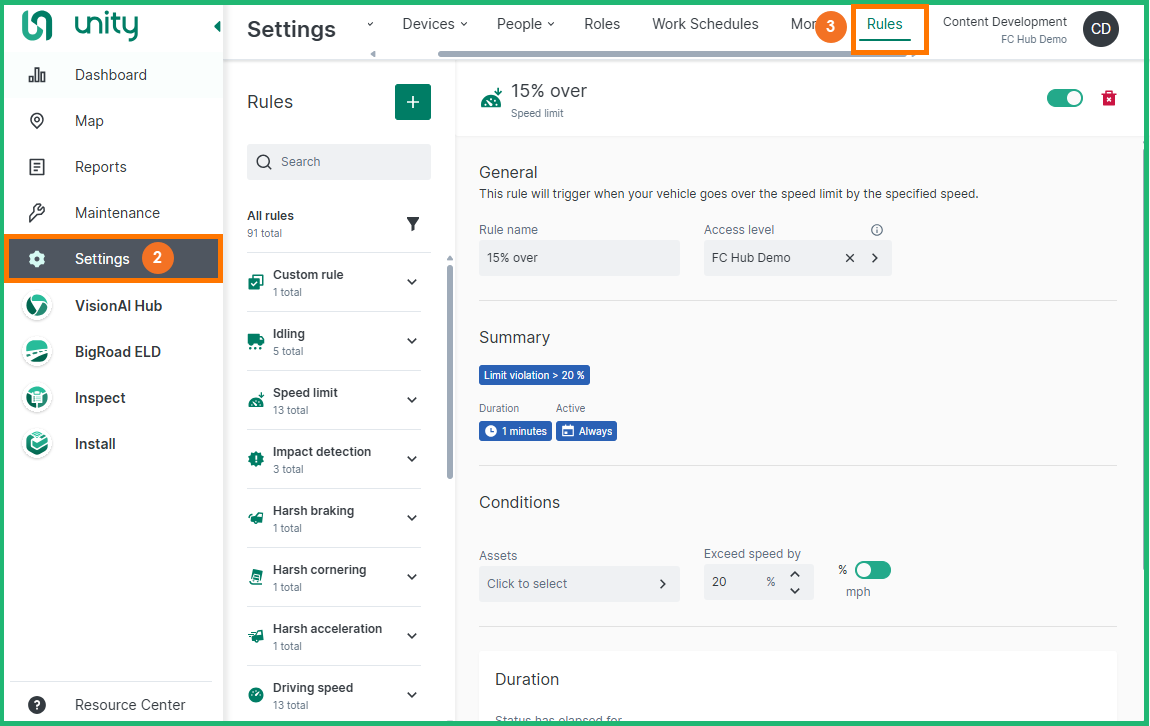This screenshot has width=1150, height=726.
Task: Click the Assets 'Click to select' field
Action: click(x=578, y=584)
